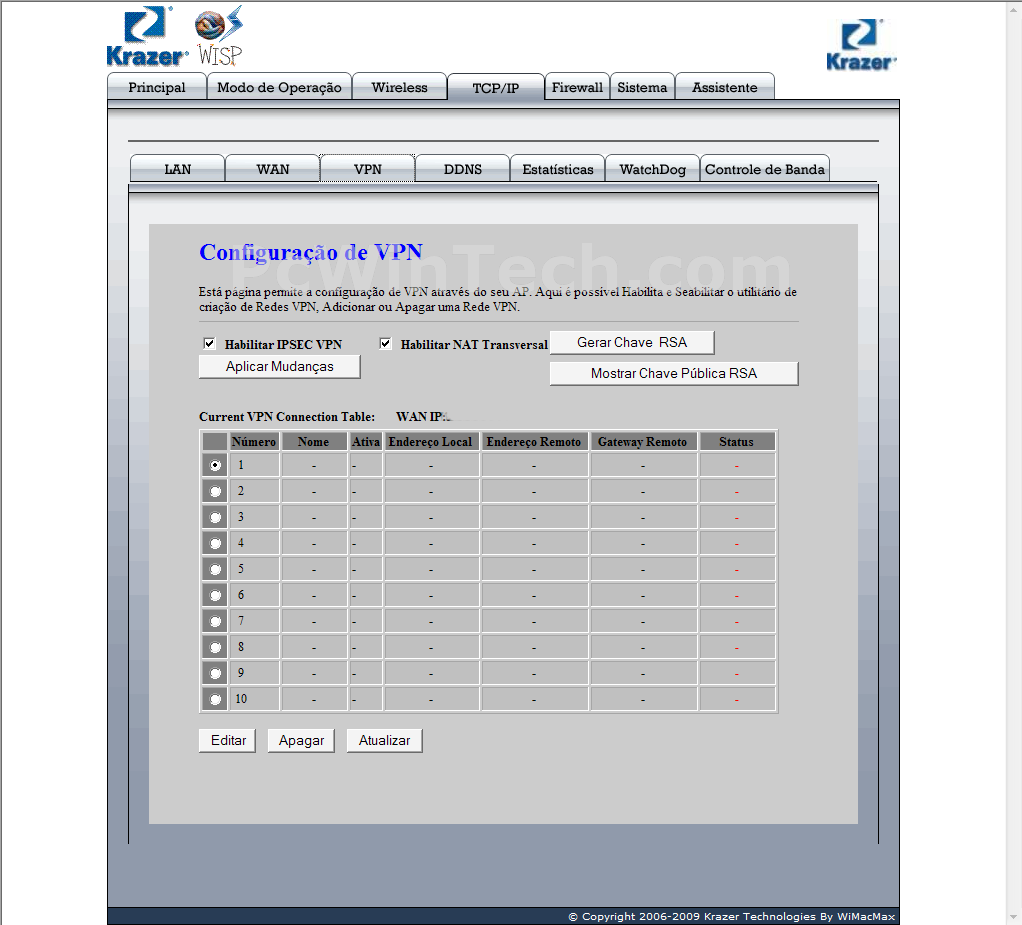
Task: Click the Gerar Chave RSA button
Action: tap(632, 342)
